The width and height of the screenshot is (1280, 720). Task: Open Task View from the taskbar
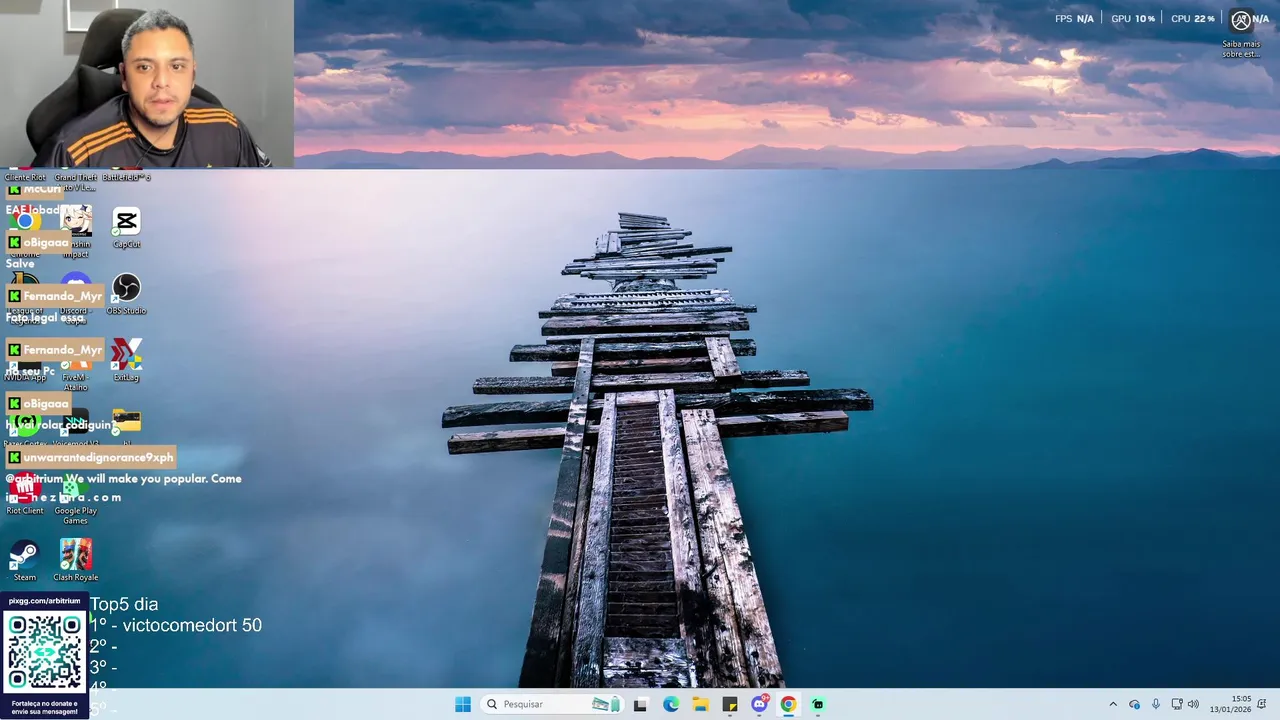click(x=640, y=704)
